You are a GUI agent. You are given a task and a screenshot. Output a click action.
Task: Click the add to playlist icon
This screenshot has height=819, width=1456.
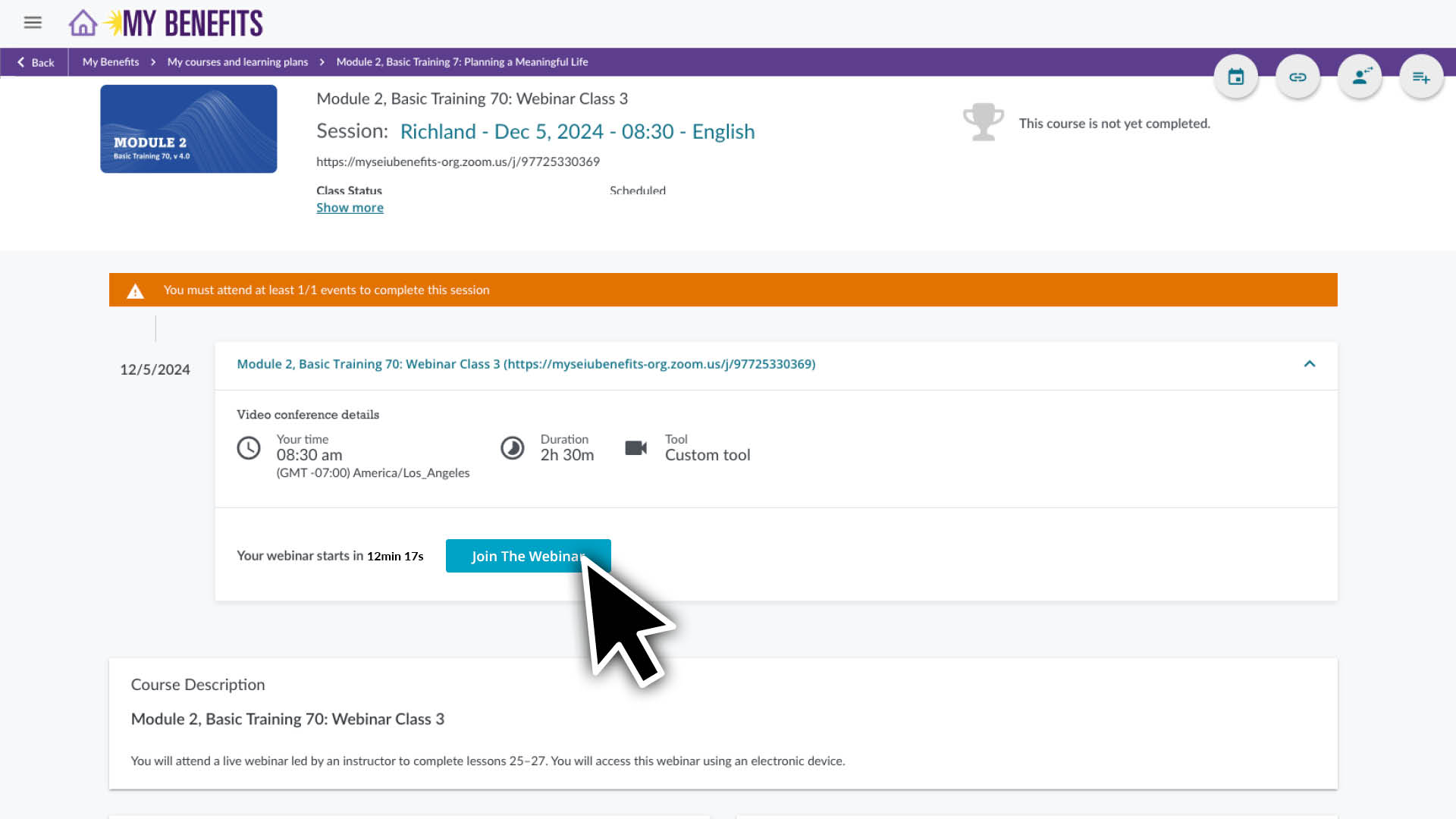pyautogui.click(x=1421, y=76)
